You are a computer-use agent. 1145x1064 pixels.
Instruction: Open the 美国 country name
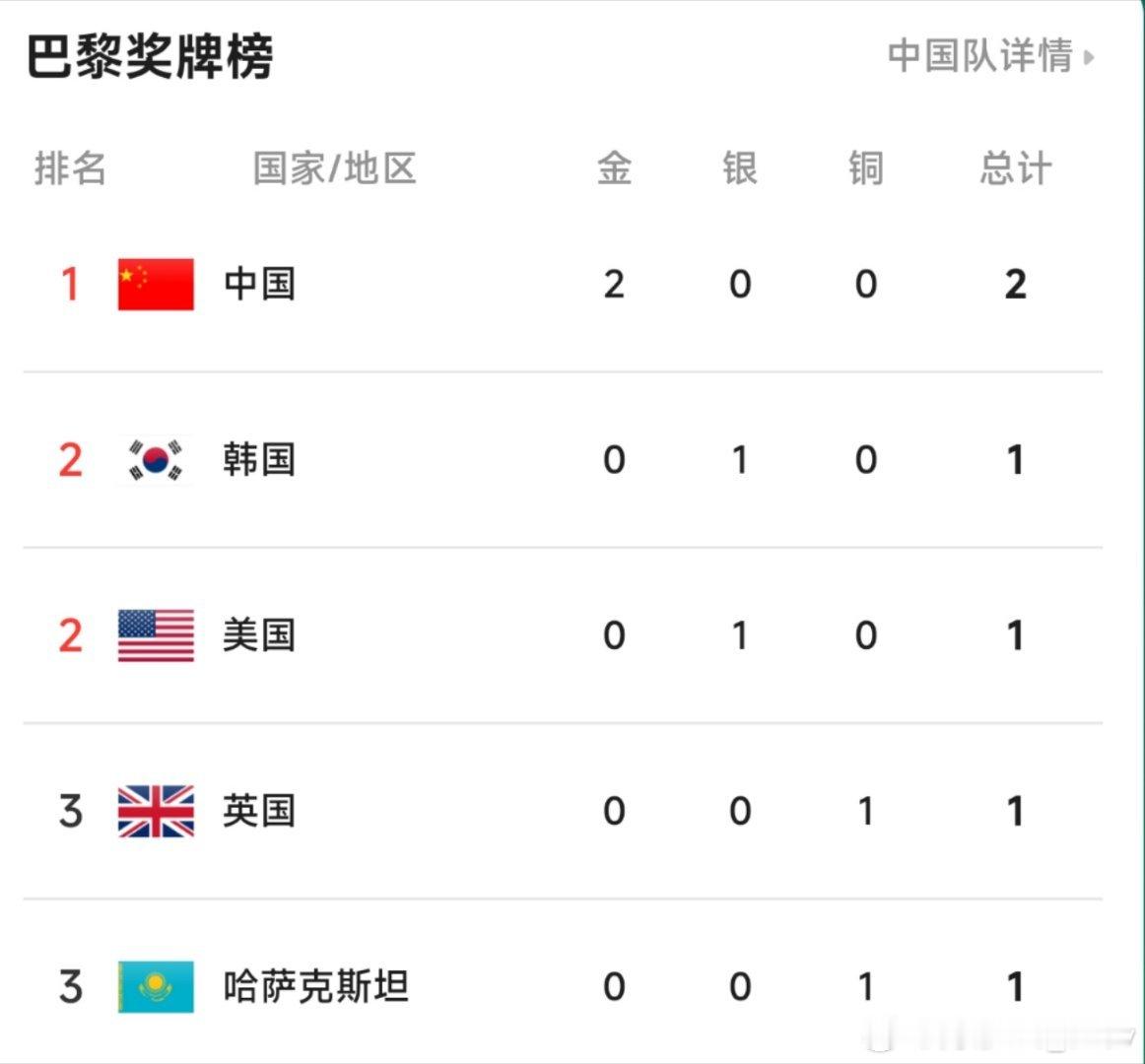coord(259,635)
